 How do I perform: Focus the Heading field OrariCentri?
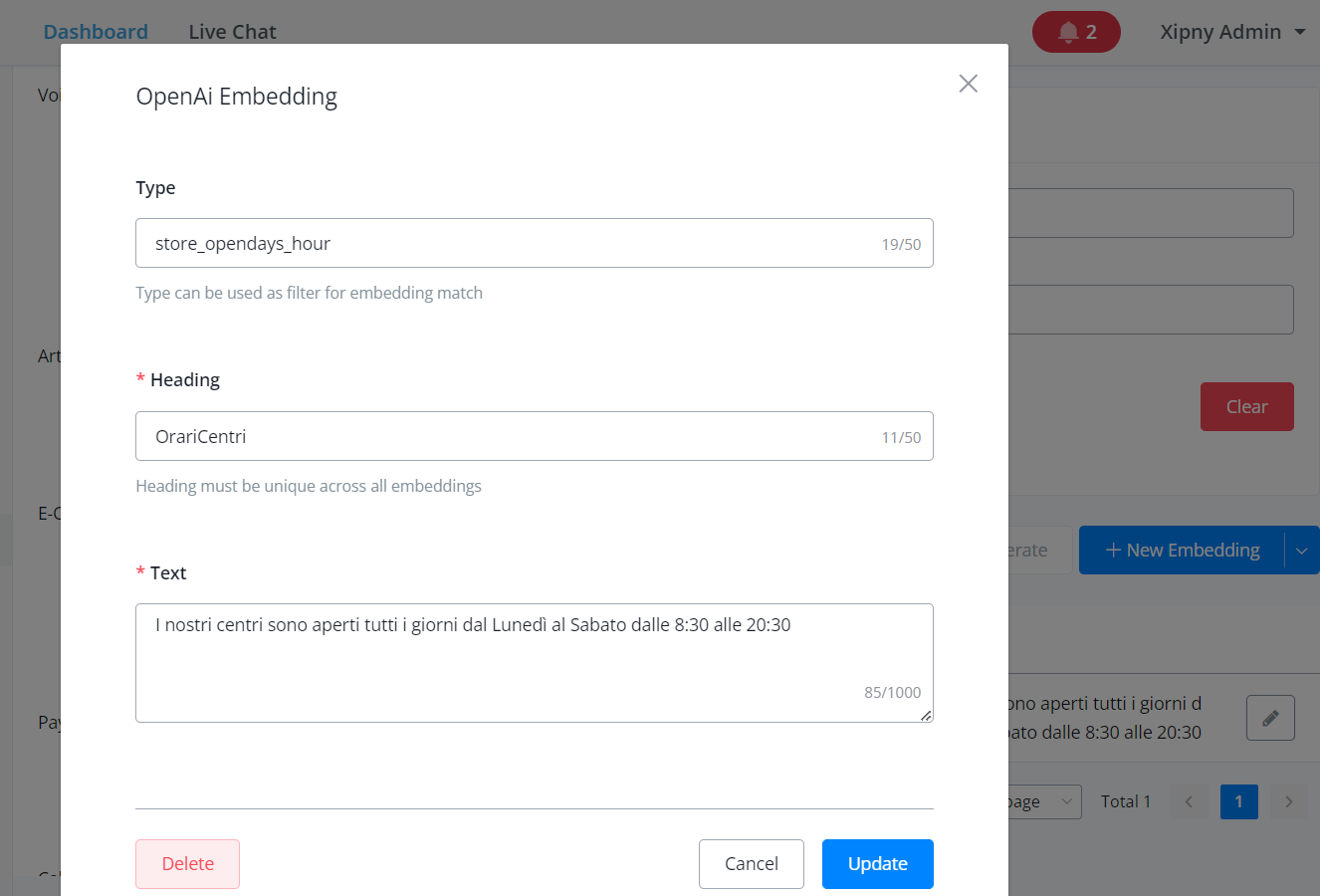[535, 436]
